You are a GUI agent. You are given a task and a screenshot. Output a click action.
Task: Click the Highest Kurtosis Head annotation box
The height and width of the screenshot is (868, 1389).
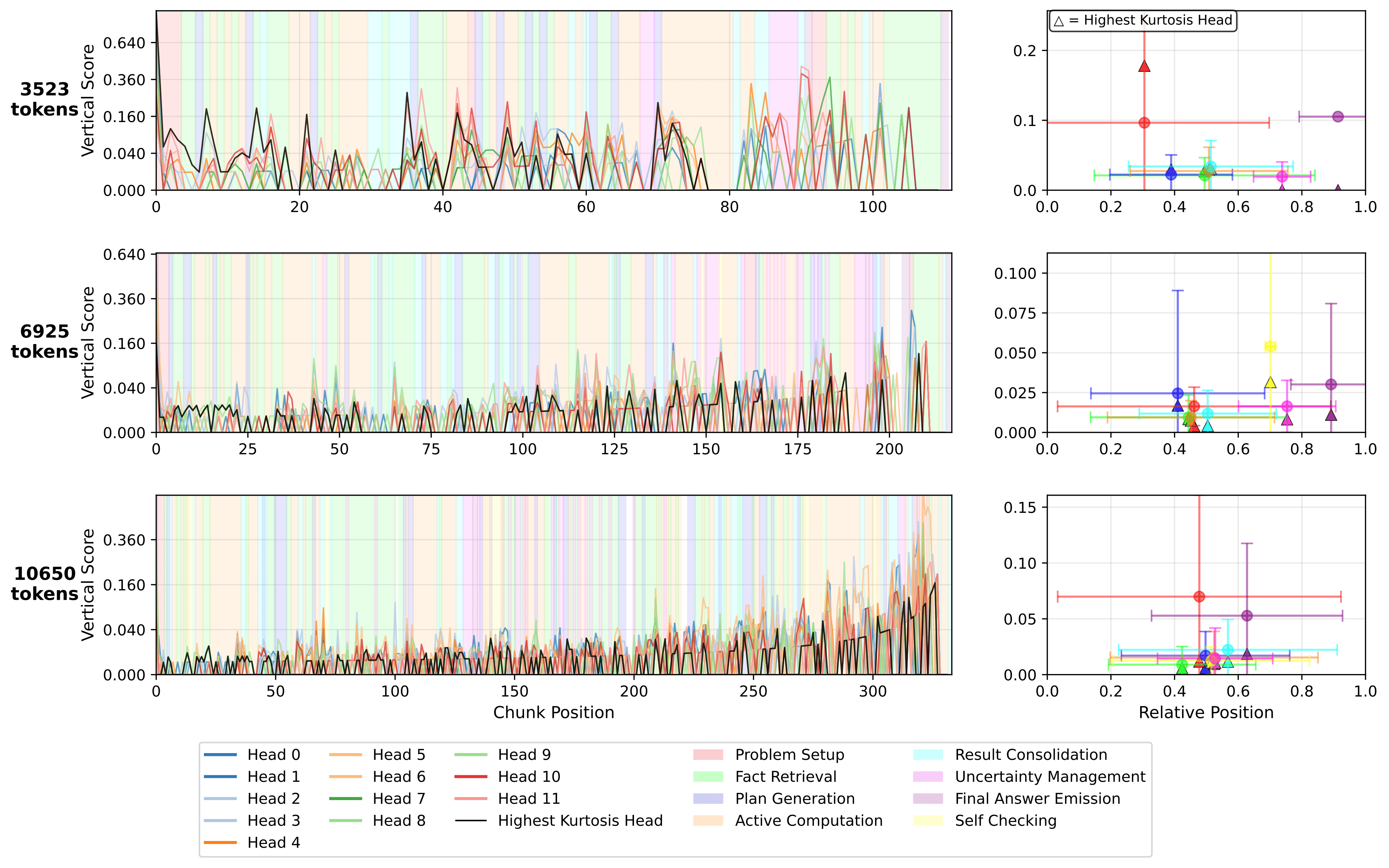(1143, 21)
